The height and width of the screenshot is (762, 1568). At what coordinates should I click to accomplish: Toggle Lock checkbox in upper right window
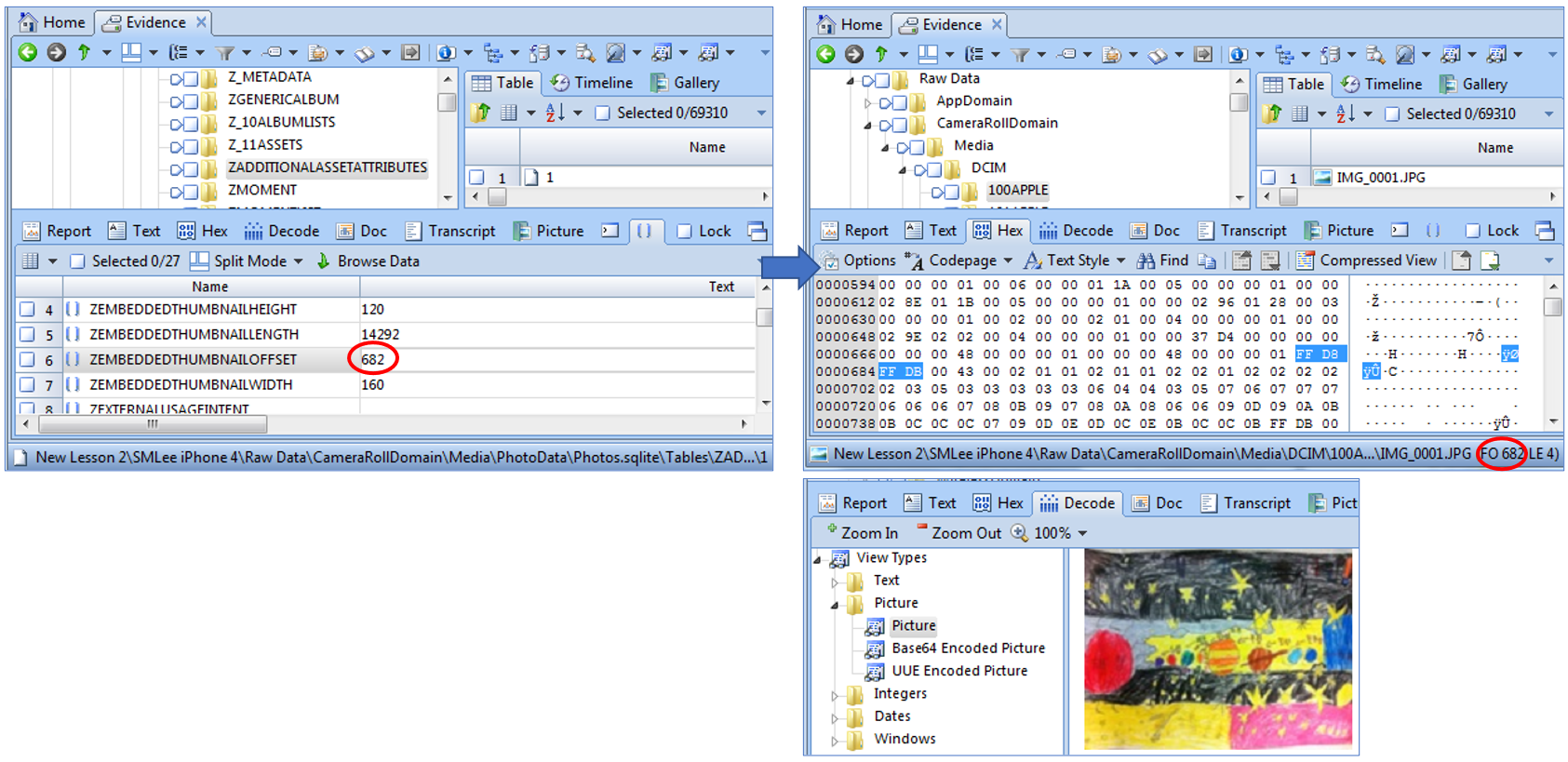pos(1472,231)
